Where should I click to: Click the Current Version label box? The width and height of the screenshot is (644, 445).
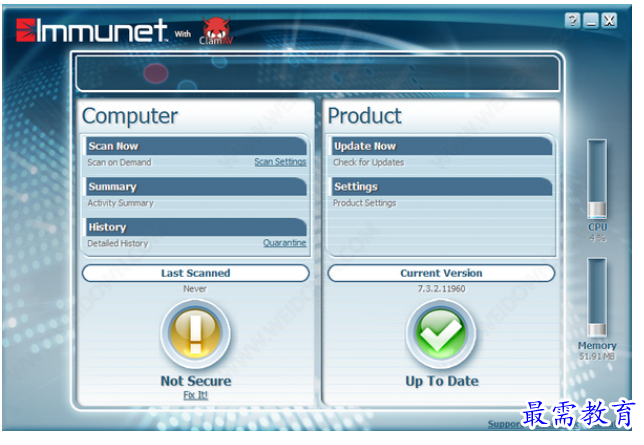441,273
